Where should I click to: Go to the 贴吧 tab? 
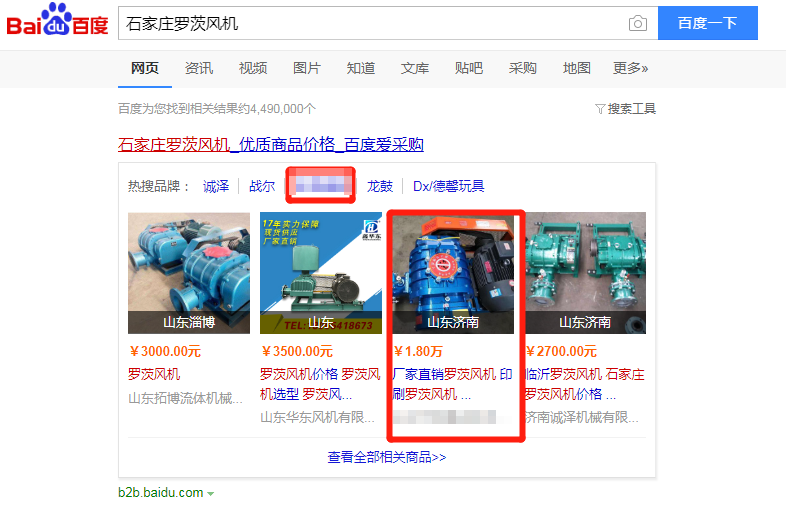click(x=469, y=68)
